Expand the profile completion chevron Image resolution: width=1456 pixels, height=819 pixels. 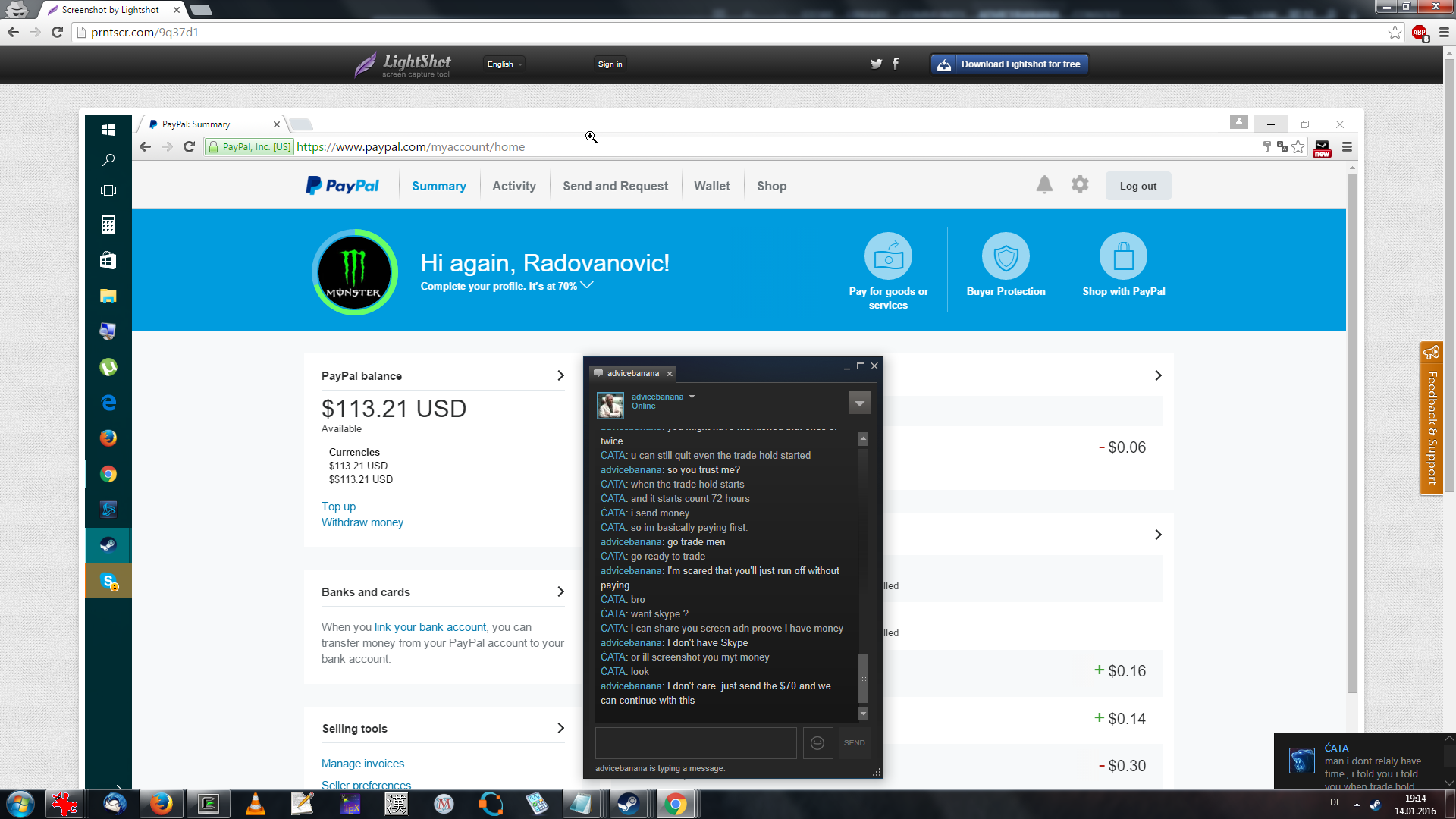coord(586,285)
